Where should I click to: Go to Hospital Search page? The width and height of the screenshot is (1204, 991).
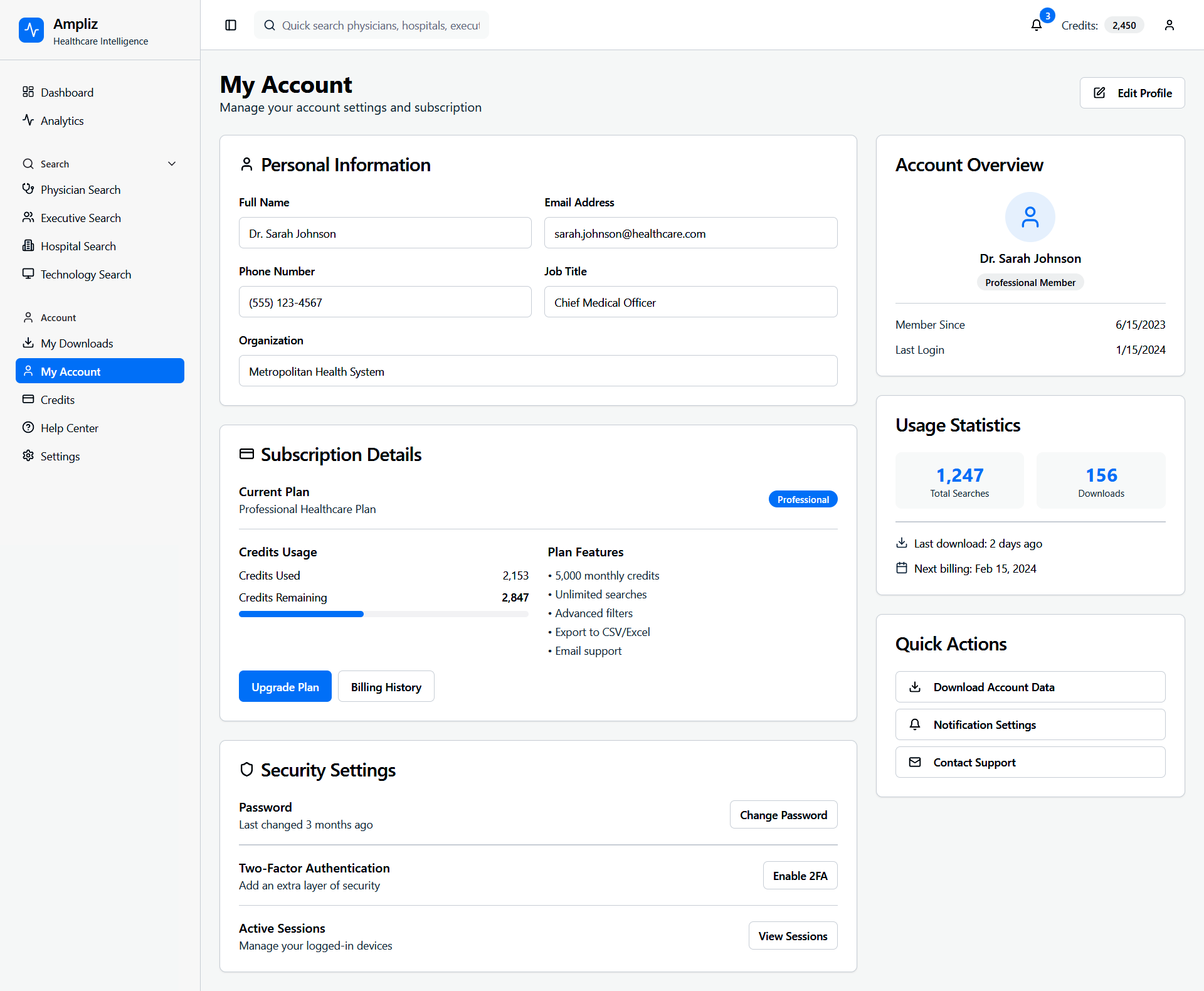pos(78,246)
